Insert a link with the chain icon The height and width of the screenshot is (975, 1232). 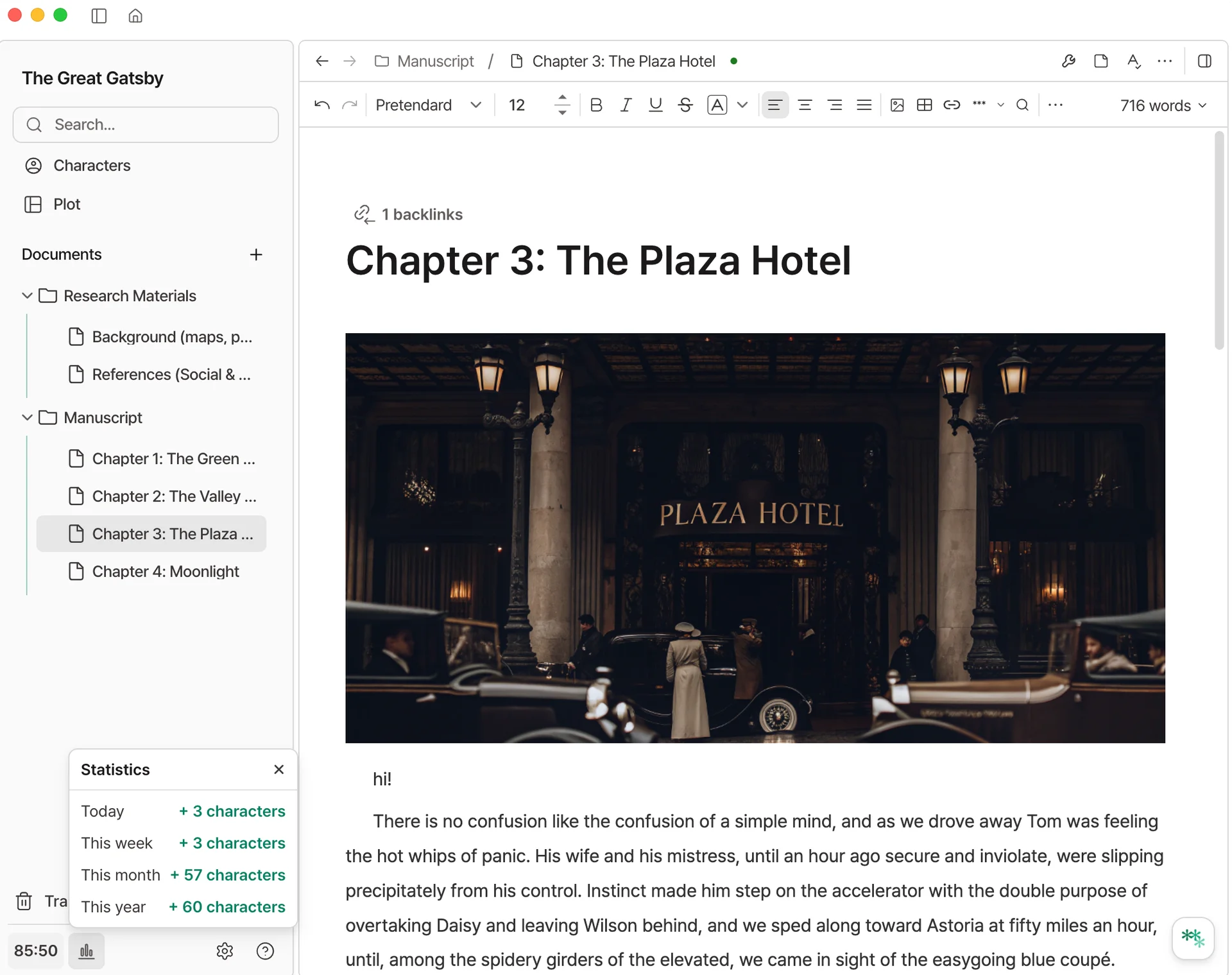click(952, 105)
